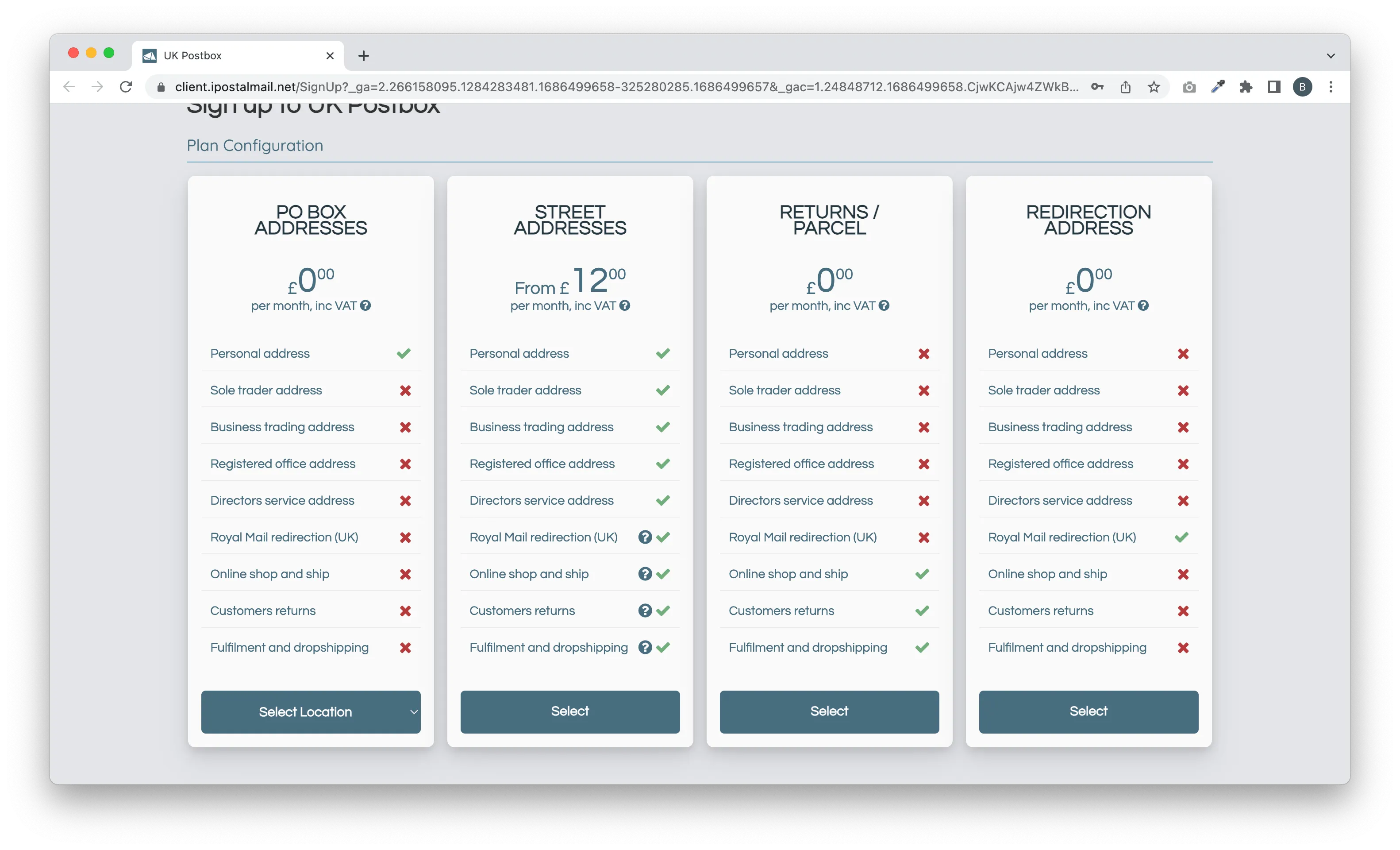Click help icon beside Street Fulfilment and dropshipping
This screenshot has height=850, width=1400.
pos(645,647)
